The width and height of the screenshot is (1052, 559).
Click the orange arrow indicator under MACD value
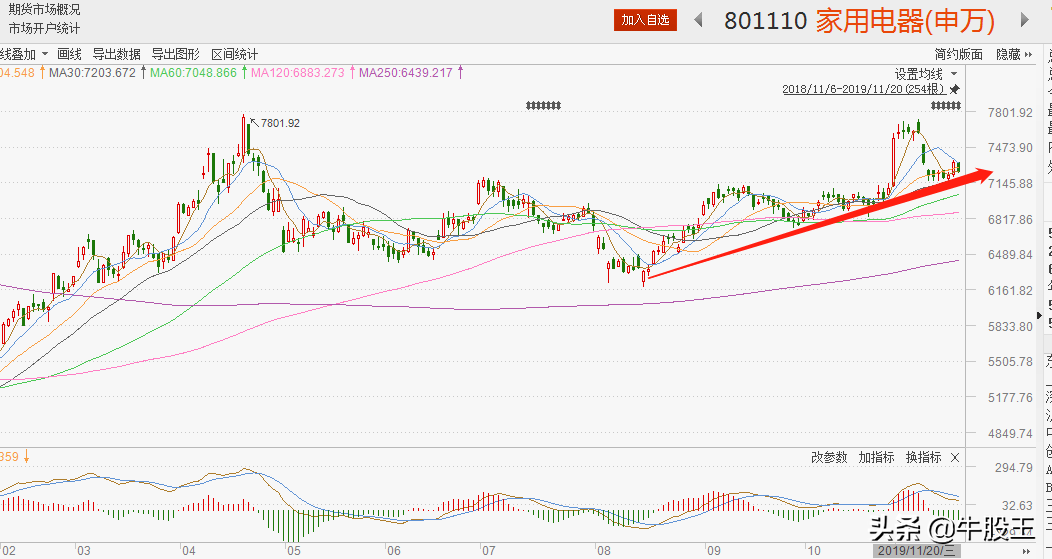coord(27,457)
